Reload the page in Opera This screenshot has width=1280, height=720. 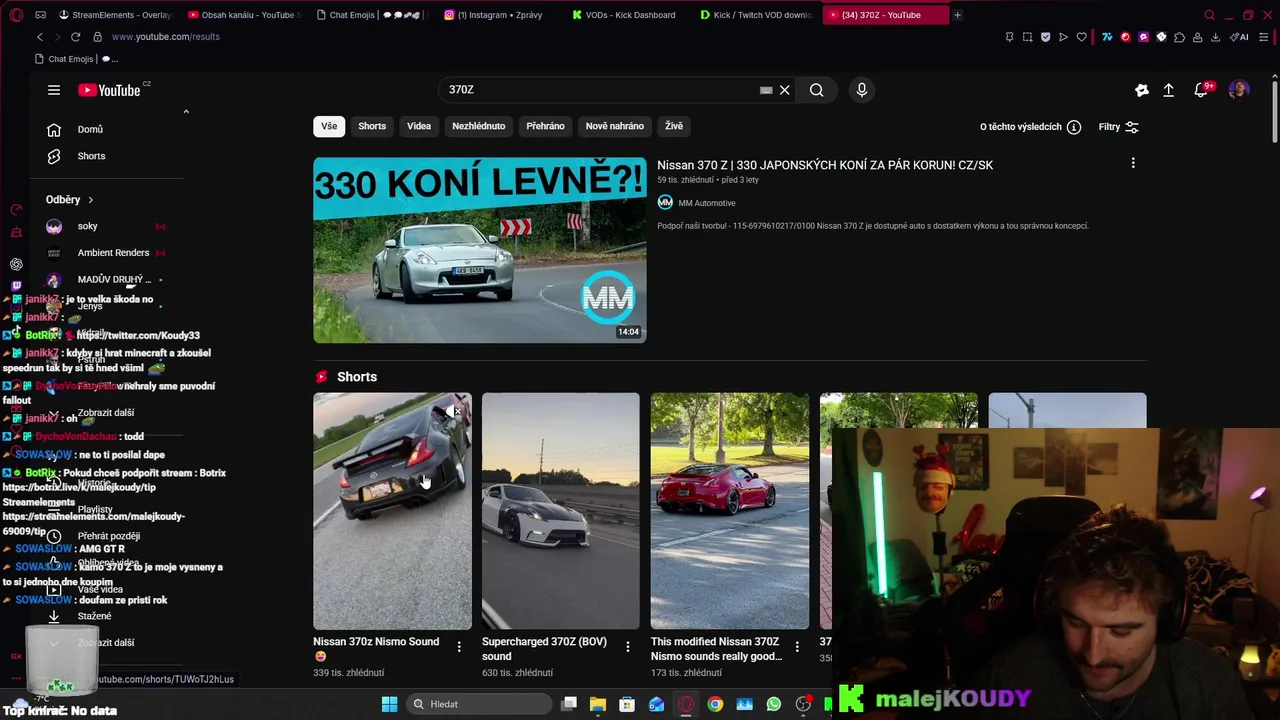tap(75, 37)
